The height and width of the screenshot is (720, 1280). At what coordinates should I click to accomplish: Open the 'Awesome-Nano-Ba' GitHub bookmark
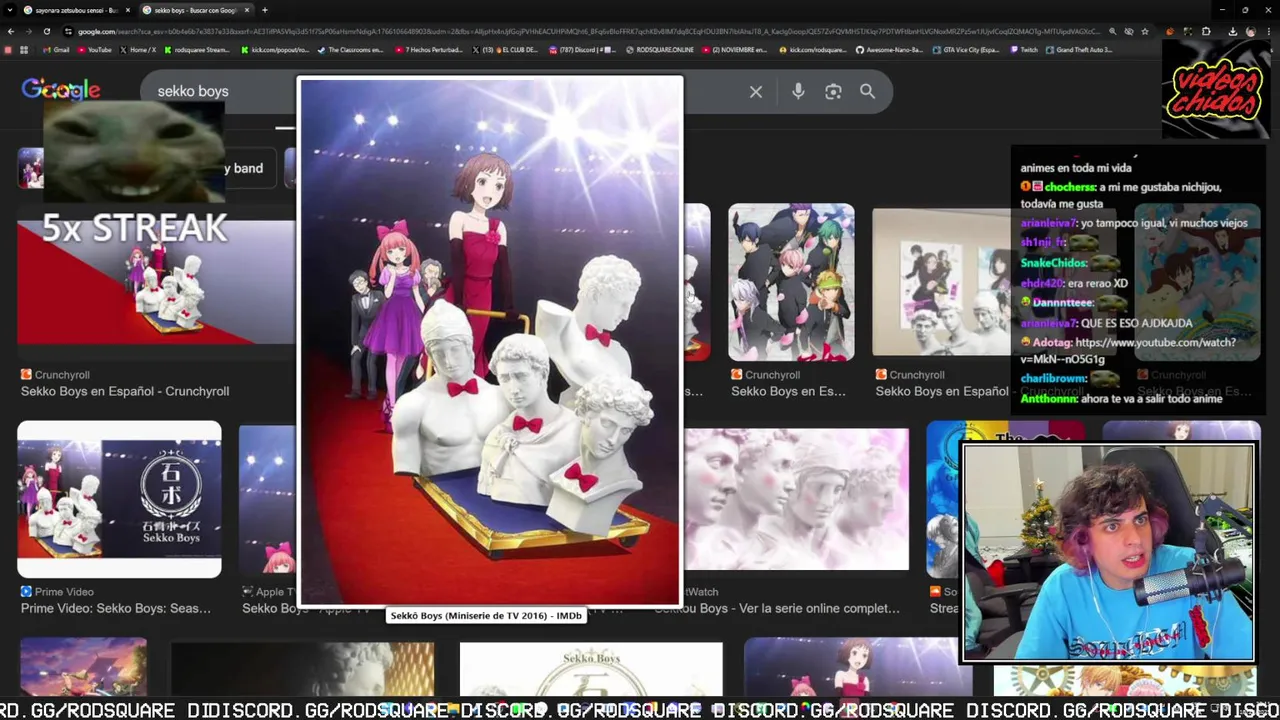888,49
